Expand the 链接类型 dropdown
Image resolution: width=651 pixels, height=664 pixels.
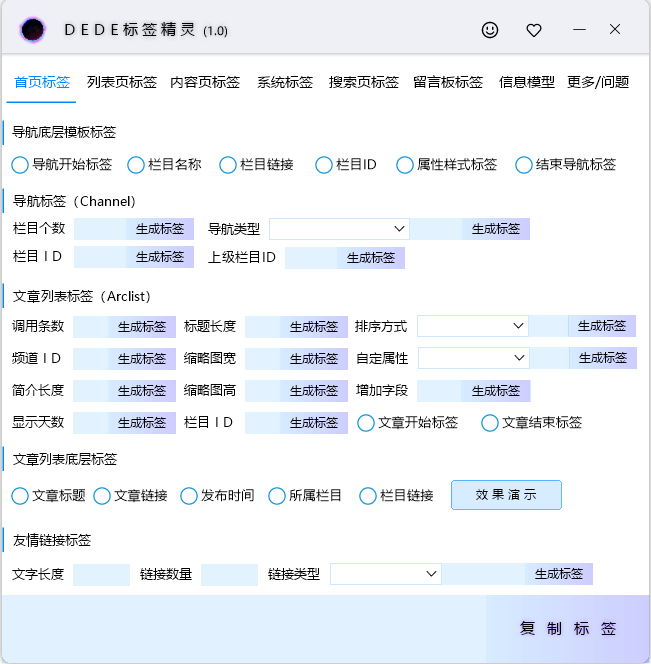pyautogui.click(x=385, y=574)
